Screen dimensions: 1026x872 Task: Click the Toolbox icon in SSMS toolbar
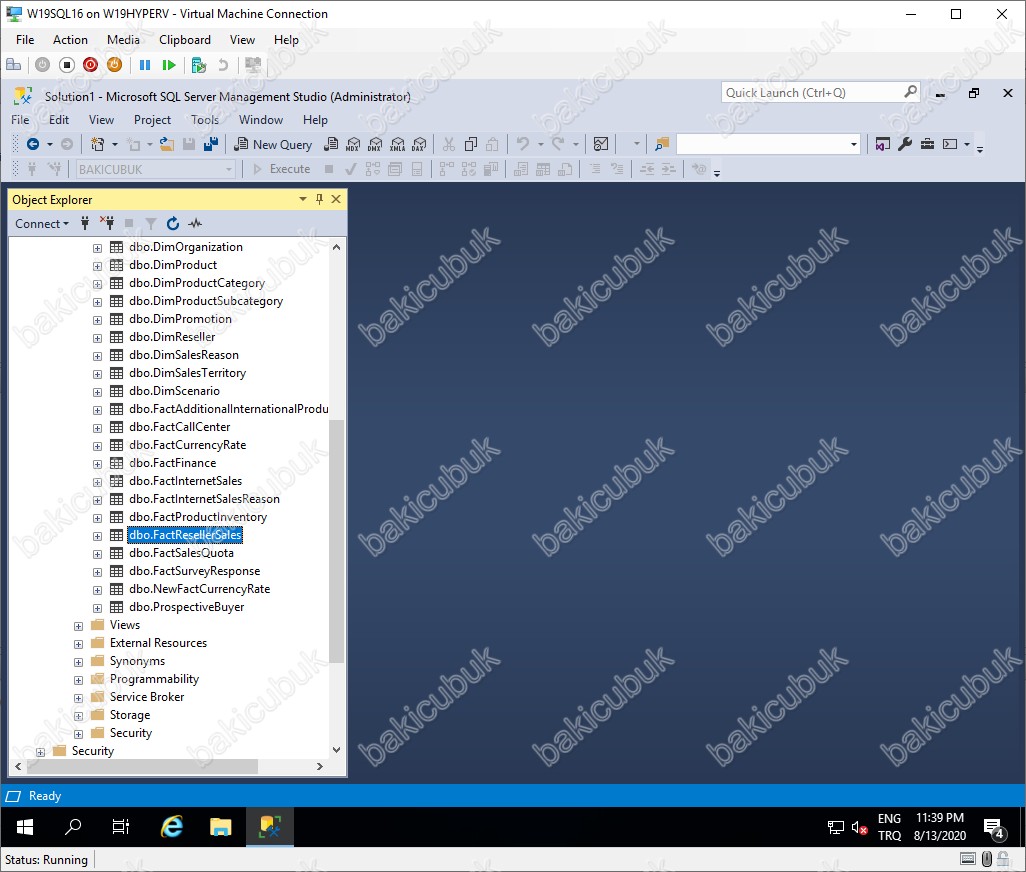pos(927,145)
